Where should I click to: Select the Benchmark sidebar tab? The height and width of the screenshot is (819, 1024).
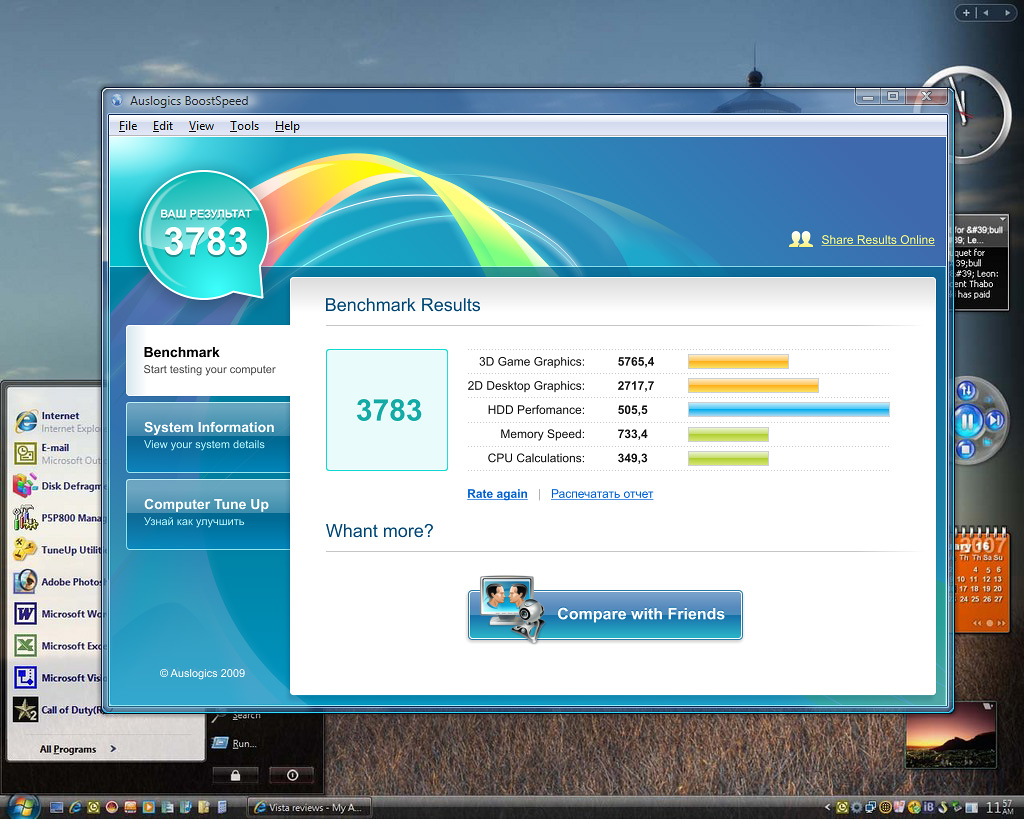[x=208, y=361]
